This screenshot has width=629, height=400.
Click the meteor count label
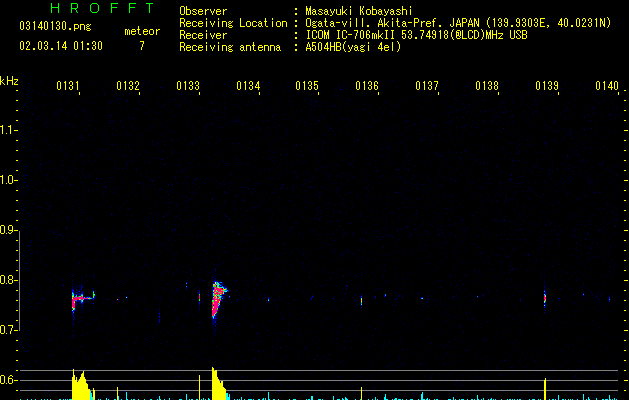142,31
